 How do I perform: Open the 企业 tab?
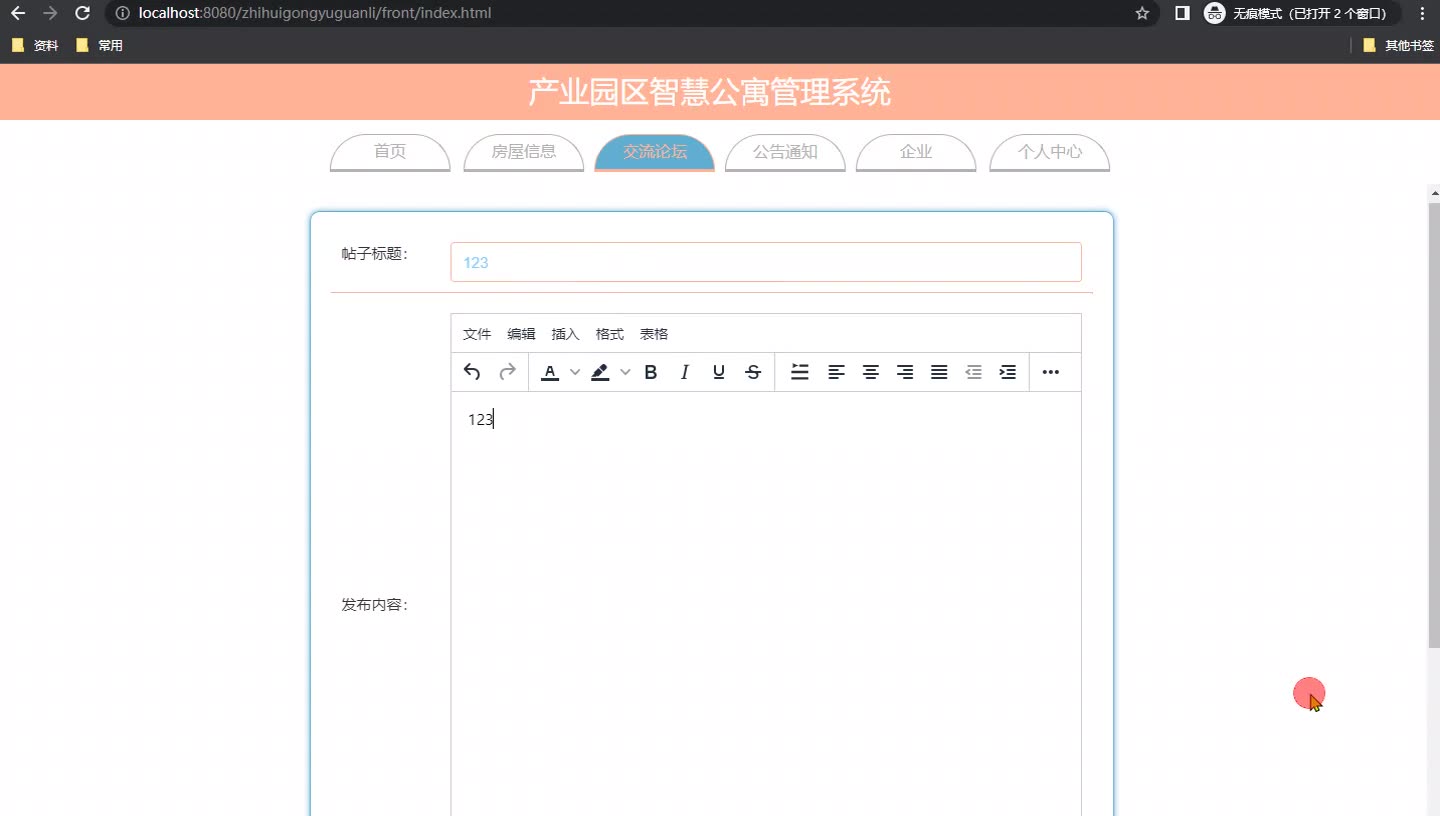pyautogui.click(x=916, y=152)
